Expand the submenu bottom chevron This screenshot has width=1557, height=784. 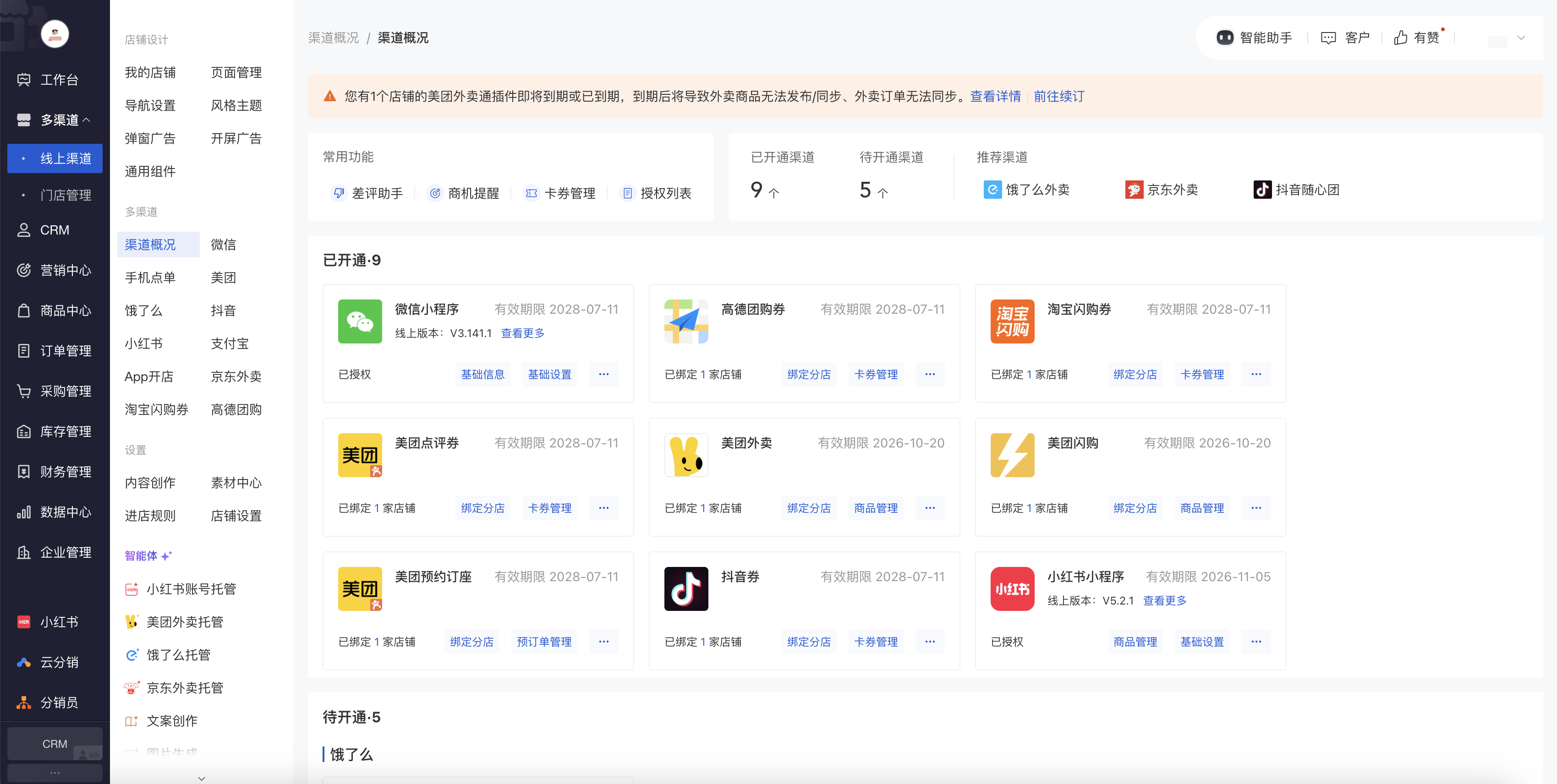click(201, 778)
